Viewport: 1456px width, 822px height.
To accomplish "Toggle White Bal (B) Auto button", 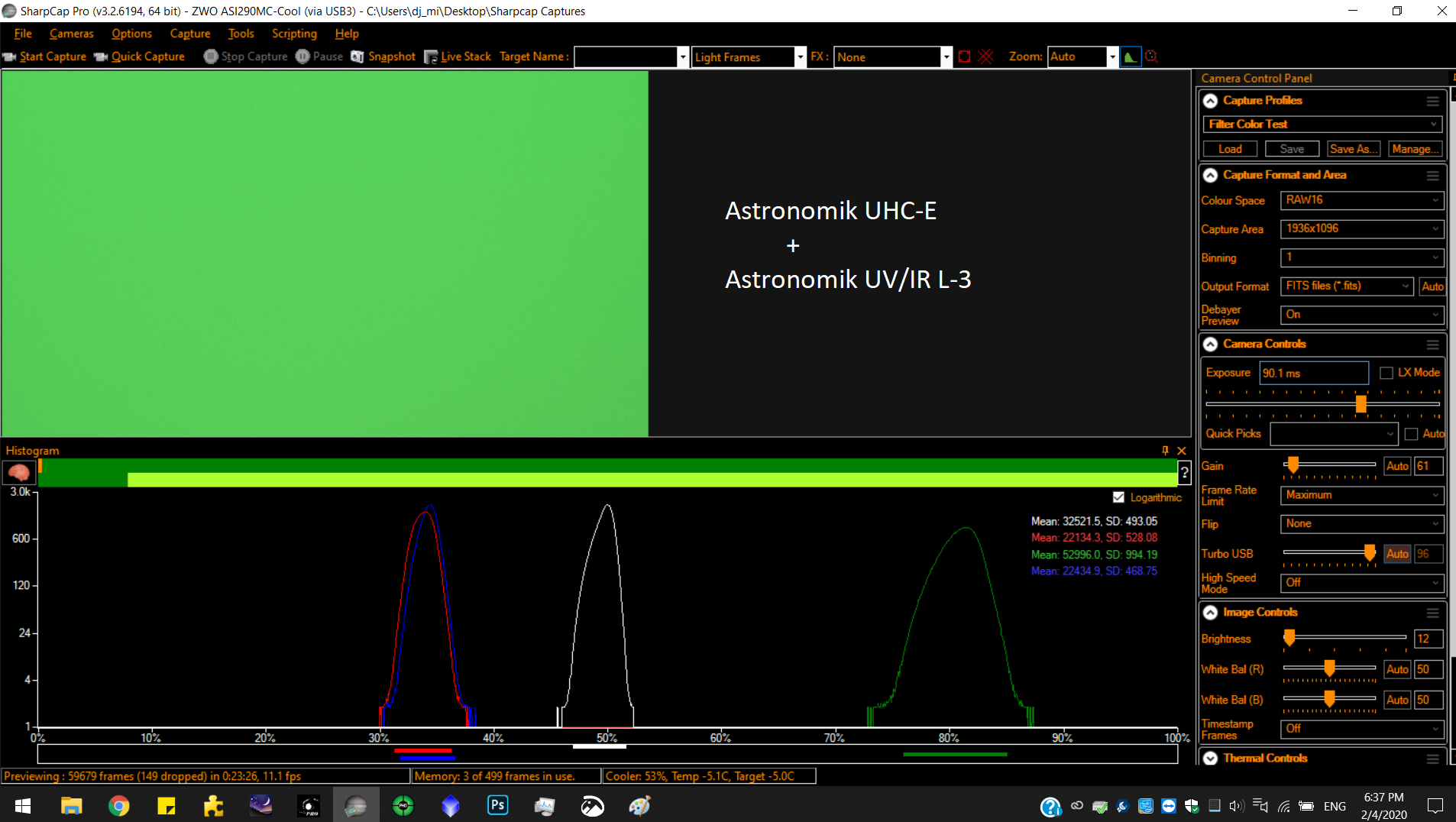I will point(1397,700).
